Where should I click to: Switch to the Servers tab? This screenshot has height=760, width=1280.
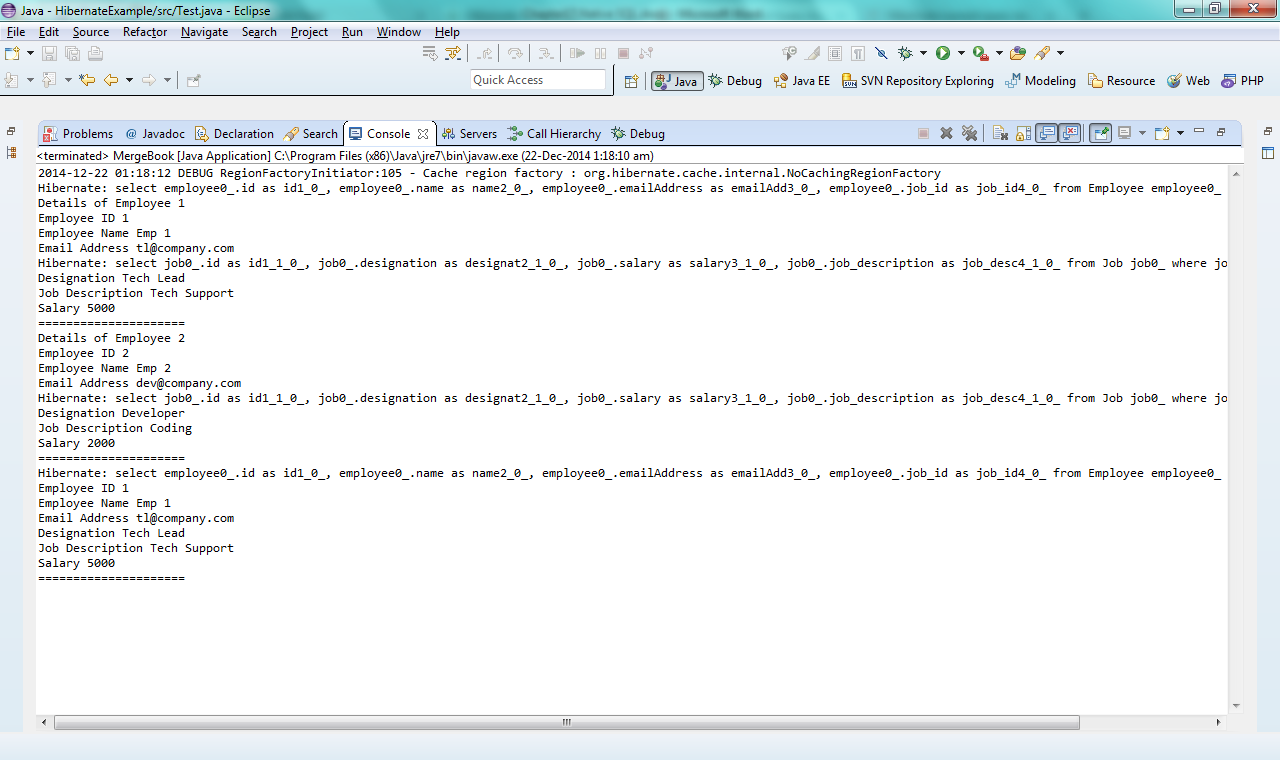click(x=469, y=133)
